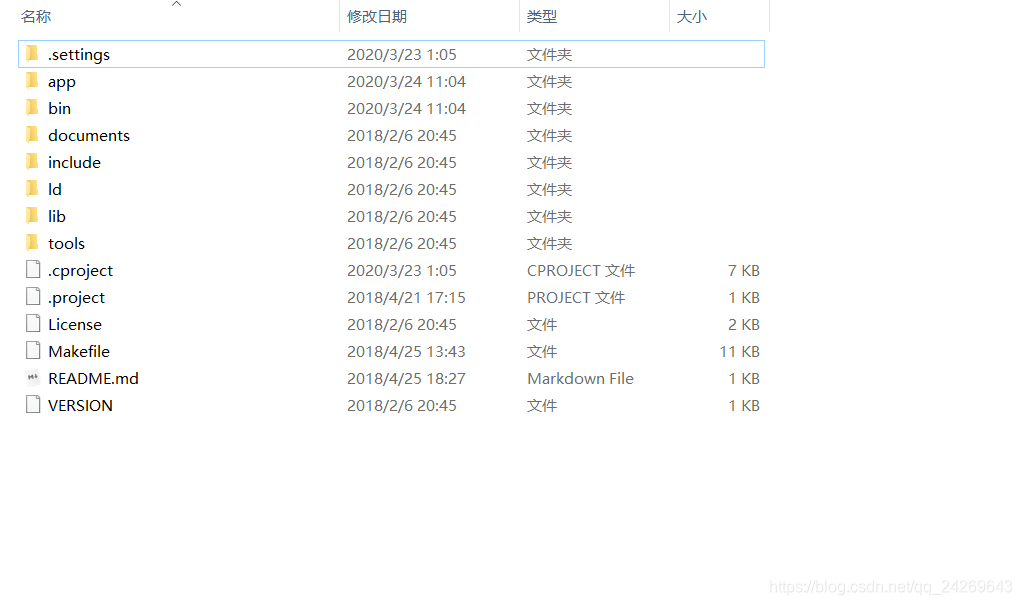Click the README.md Markdown file icon
The height and width of the screenshot is (605, 1022).
pyautogui.click(x=31, y=378)
